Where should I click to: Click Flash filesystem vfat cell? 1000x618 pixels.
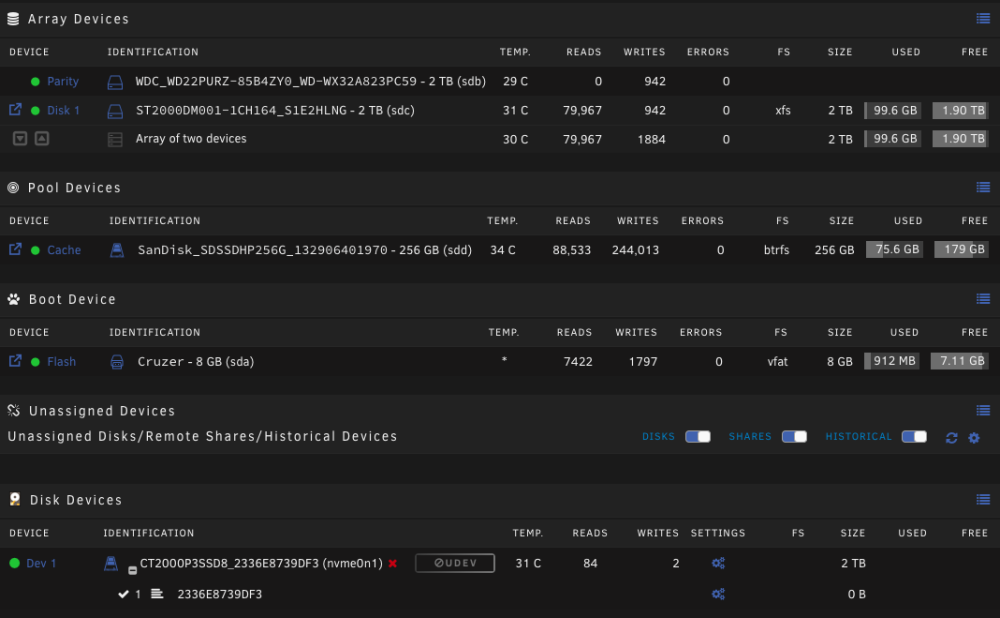coord(777,362)
